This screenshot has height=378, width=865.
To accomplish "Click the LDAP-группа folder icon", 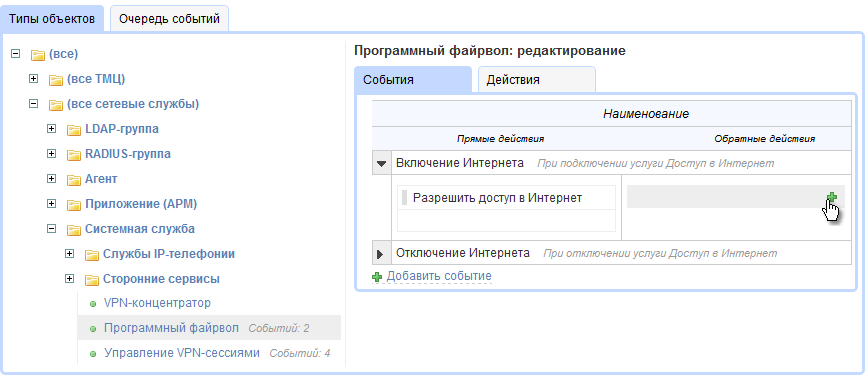I will [x=74, y=130].
